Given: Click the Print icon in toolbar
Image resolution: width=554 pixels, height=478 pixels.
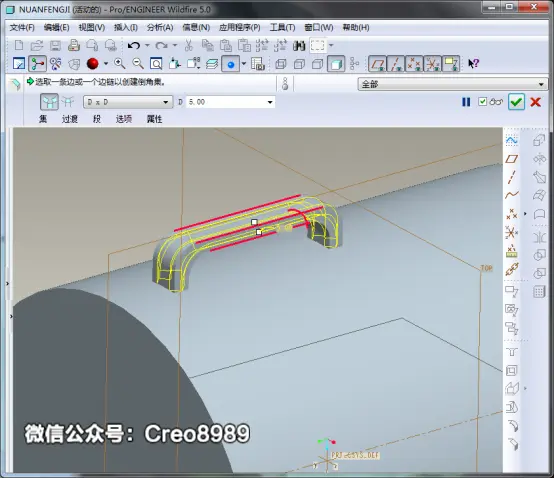Looking at the screenshot, I should pos(73,45).
